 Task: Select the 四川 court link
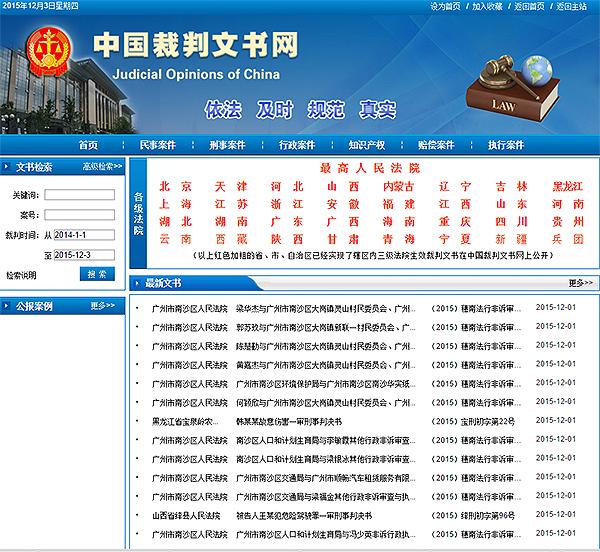[511, 222]
